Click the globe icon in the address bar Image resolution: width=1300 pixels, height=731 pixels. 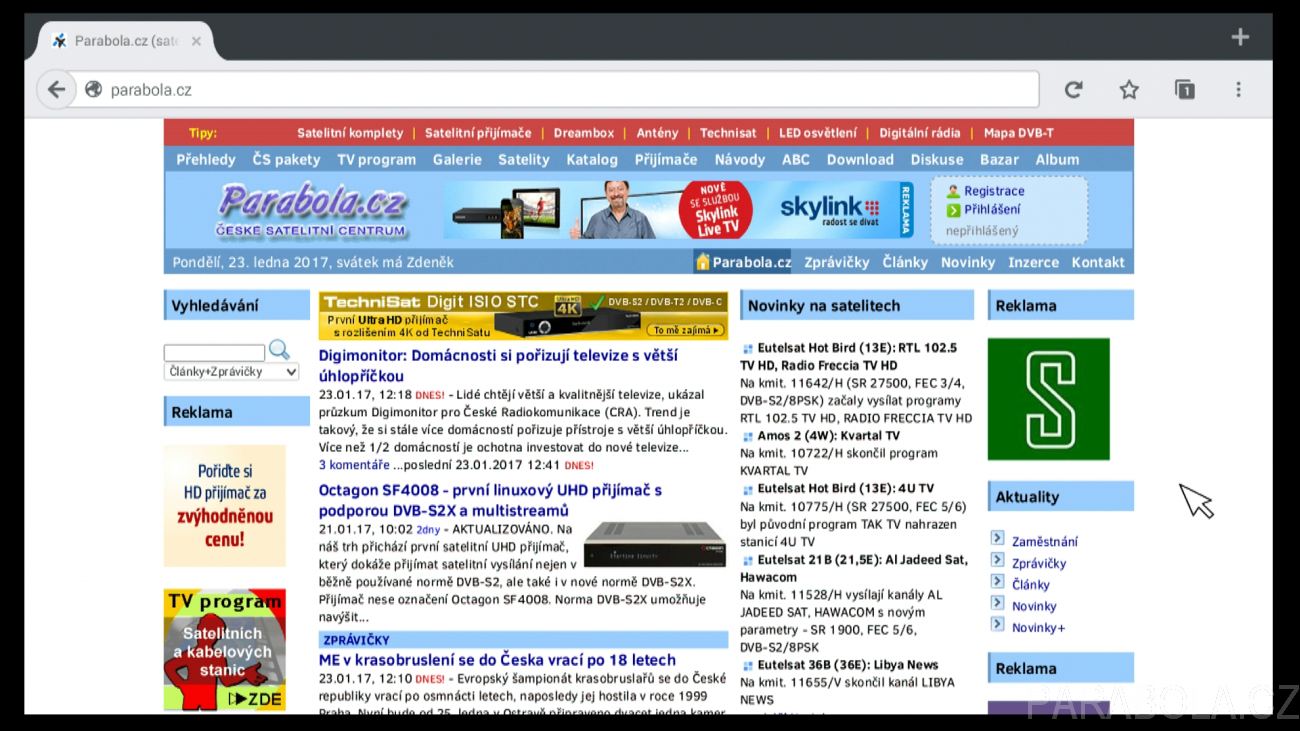point(93,89)
